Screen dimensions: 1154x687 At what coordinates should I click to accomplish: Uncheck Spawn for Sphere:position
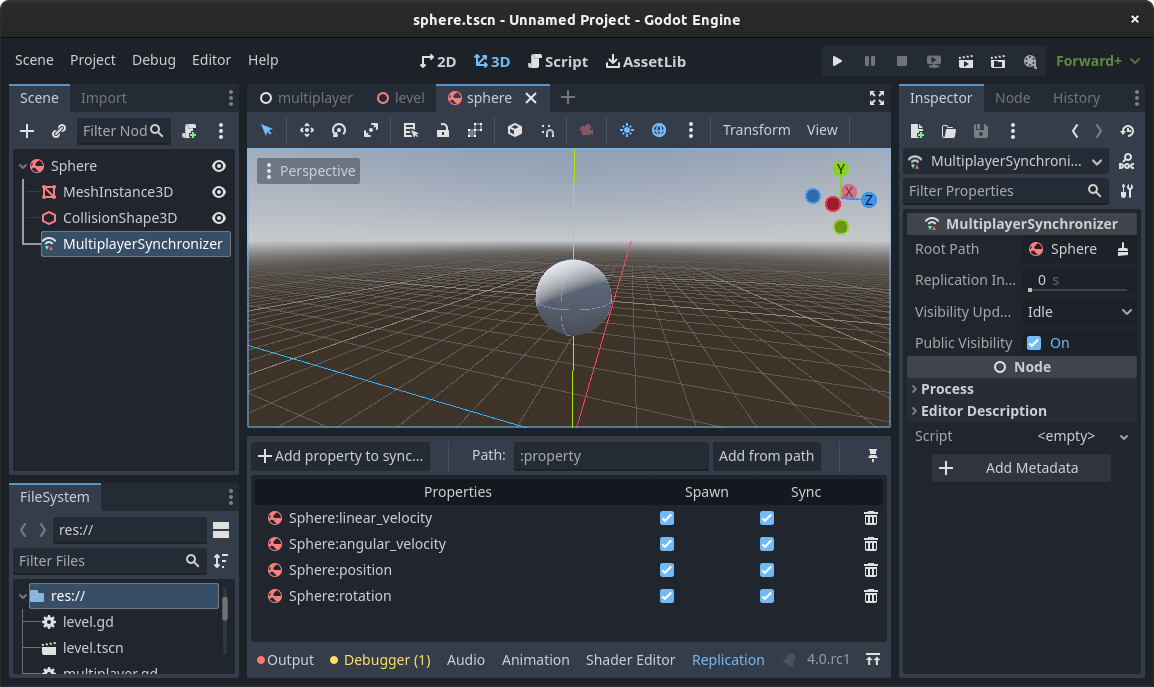667,570
